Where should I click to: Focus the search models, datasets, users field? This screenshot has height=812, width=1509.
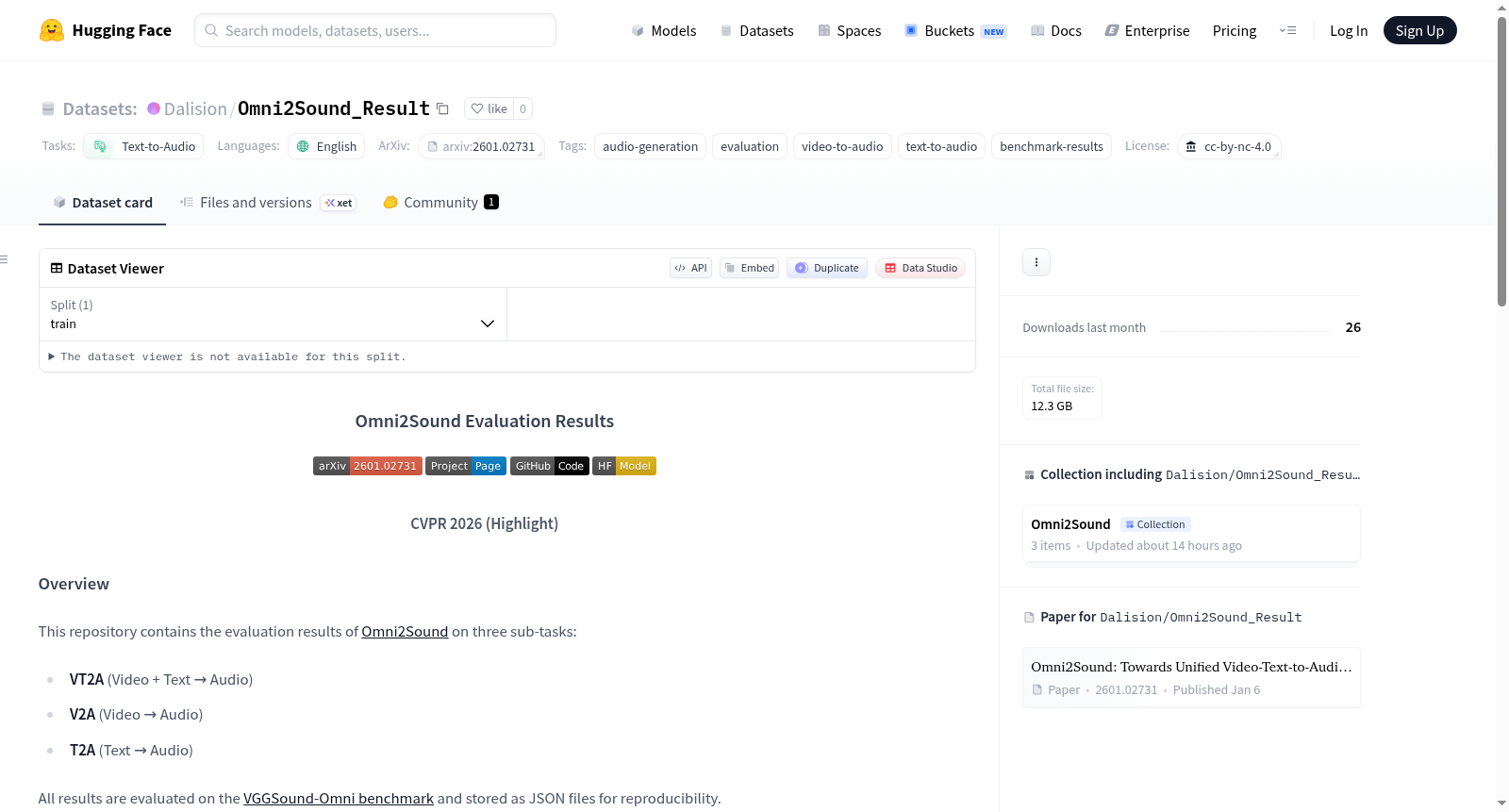375,30
